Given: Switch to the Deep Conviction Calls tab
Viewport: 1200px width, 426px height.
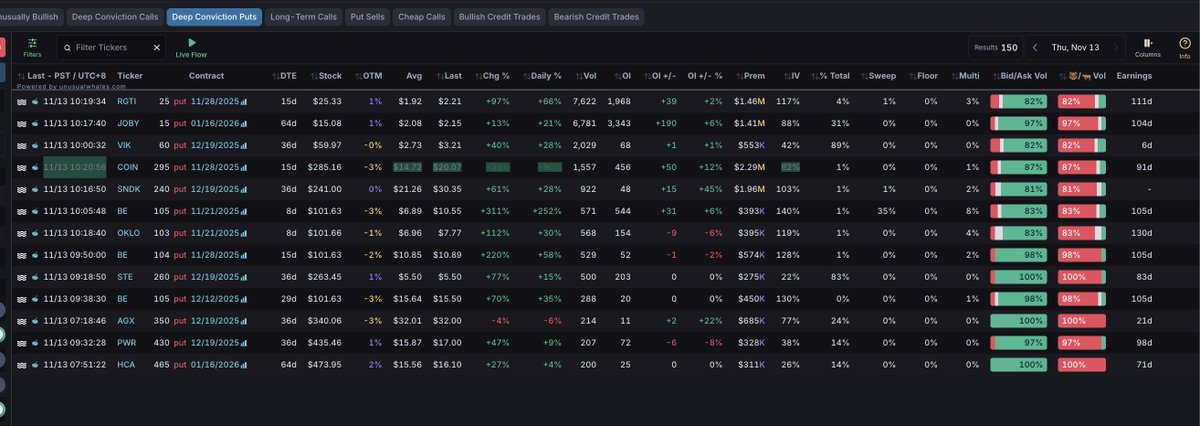Looking at the screenshot, I should tap(115, 17).
